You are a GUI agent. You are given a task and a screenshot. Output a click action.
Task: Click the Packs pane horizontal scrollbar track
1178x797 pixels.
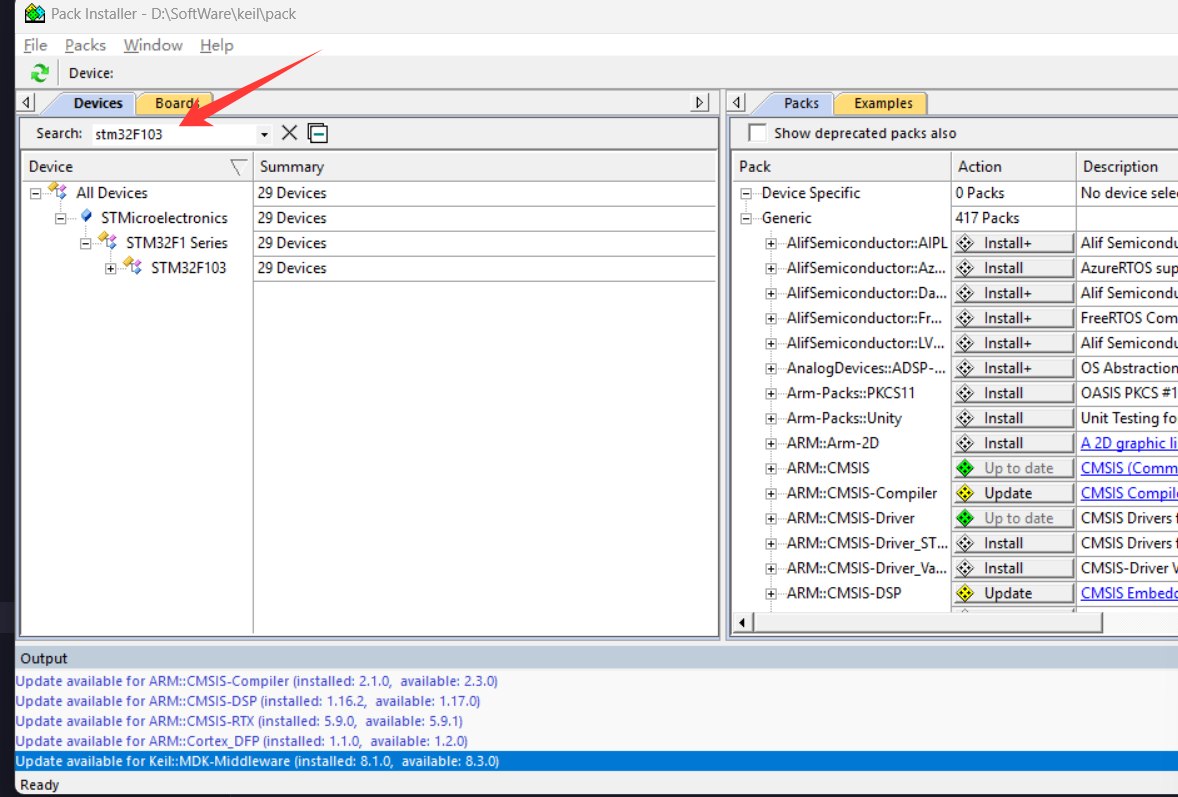(1140, 622)
